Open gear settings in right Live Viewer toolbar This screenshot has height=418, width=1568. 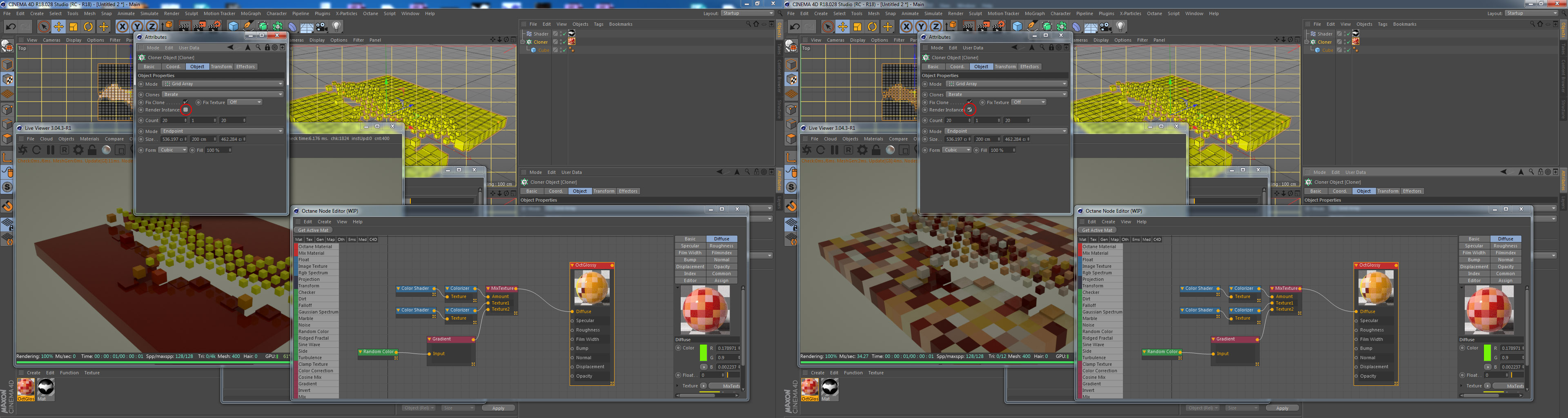[862, 150]
